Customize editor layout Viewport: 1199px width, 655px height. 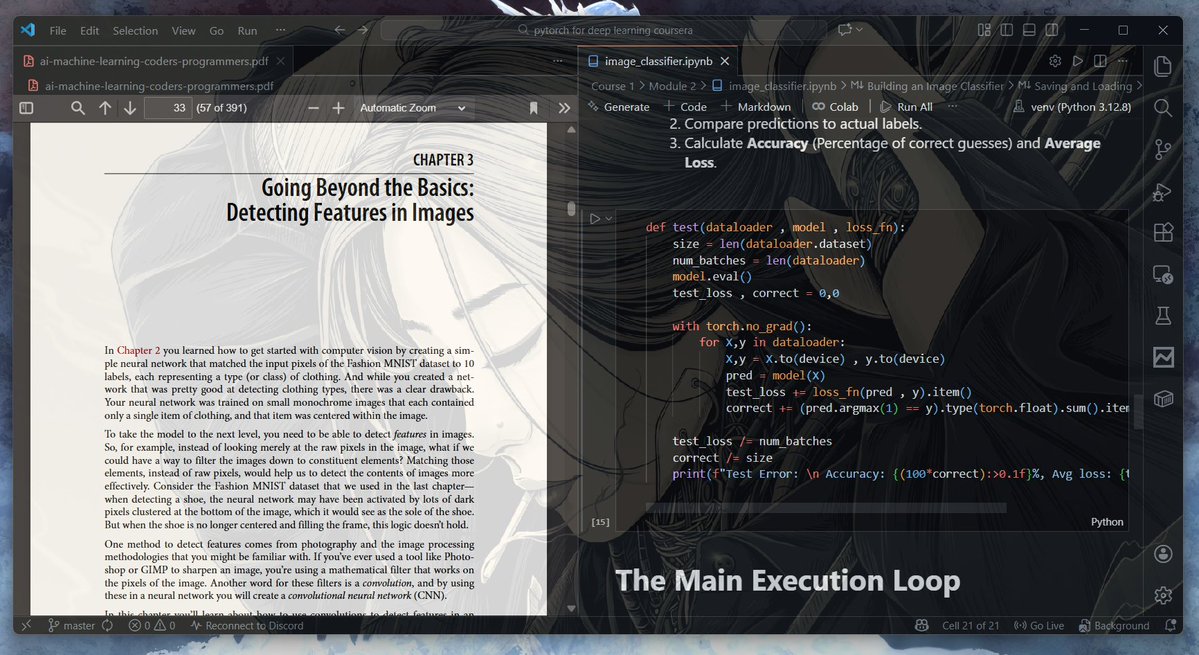(984, 30)
